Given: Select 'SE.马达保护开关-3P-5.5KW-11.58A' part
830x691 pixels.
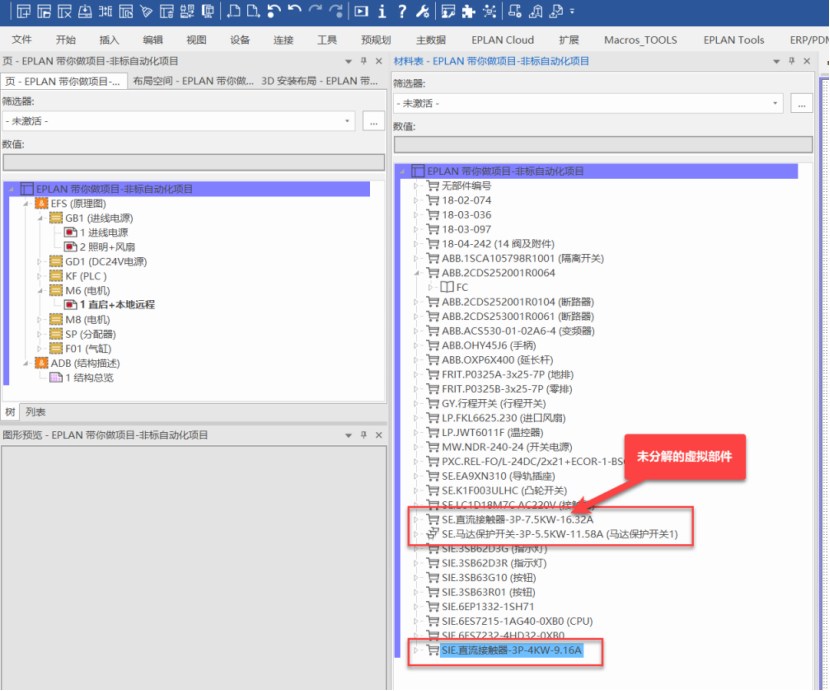Looking at the screenshot, I should [560, 534].
